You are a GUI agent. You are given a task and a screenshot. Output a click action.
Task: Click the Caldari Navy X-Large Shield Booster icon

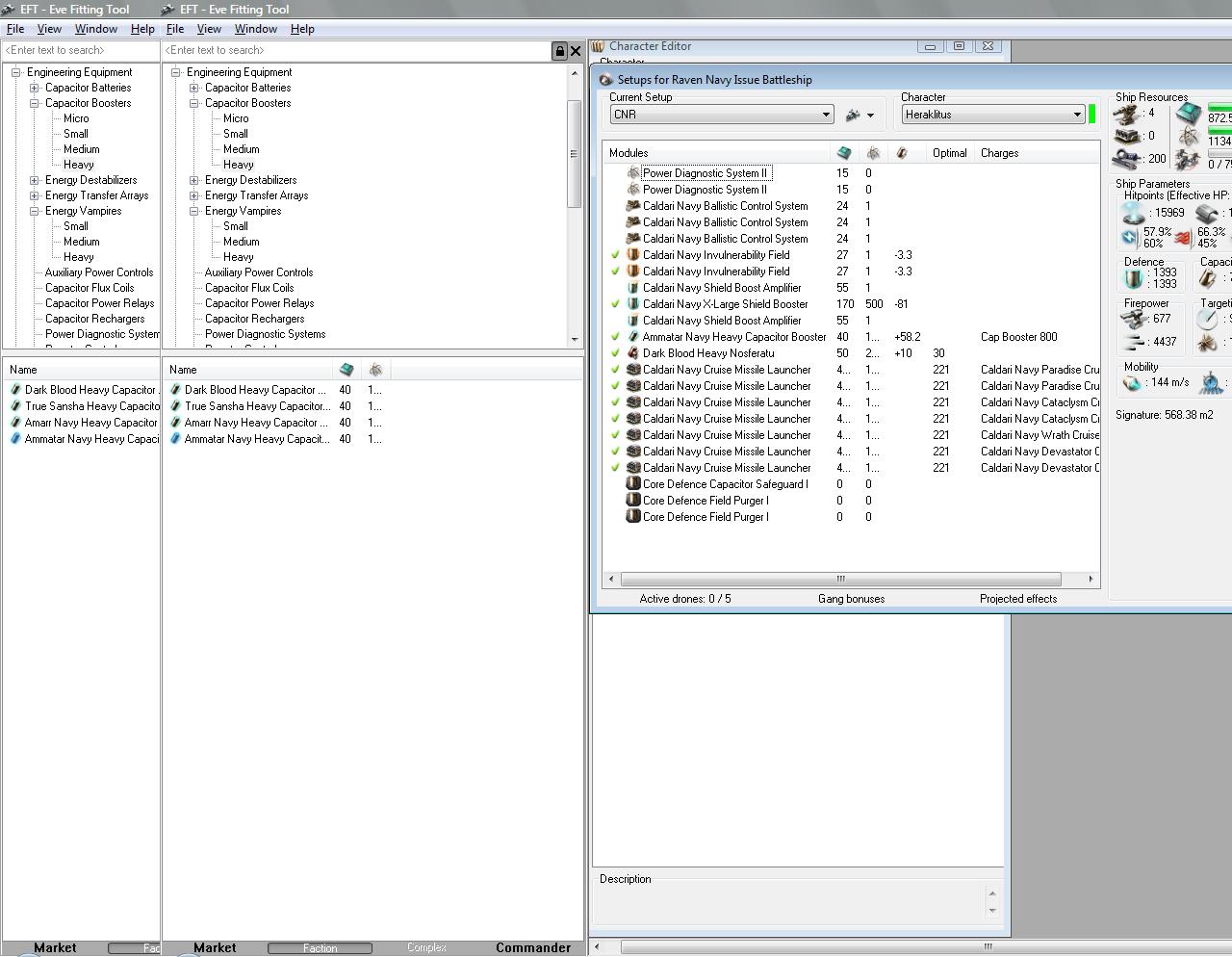pos(633,304)
